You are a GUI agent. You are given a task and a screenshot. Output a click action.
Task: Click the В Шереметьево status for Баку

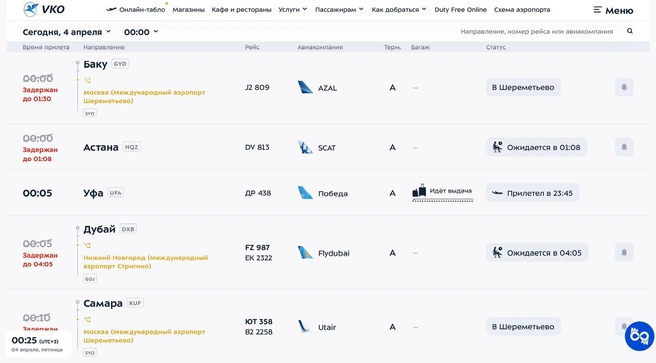[x=523, y=87]
